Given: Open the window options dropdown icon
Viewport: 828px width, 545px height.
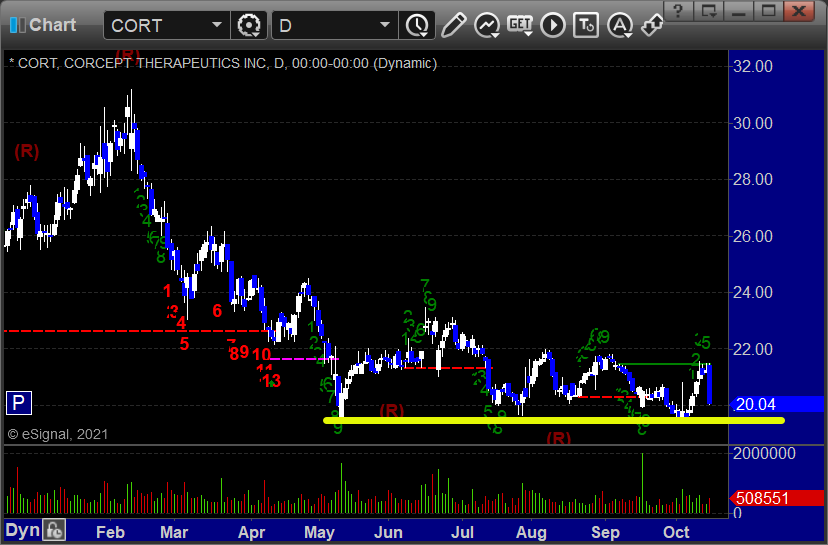Looking at the screenshot, I should click(709, 11).
